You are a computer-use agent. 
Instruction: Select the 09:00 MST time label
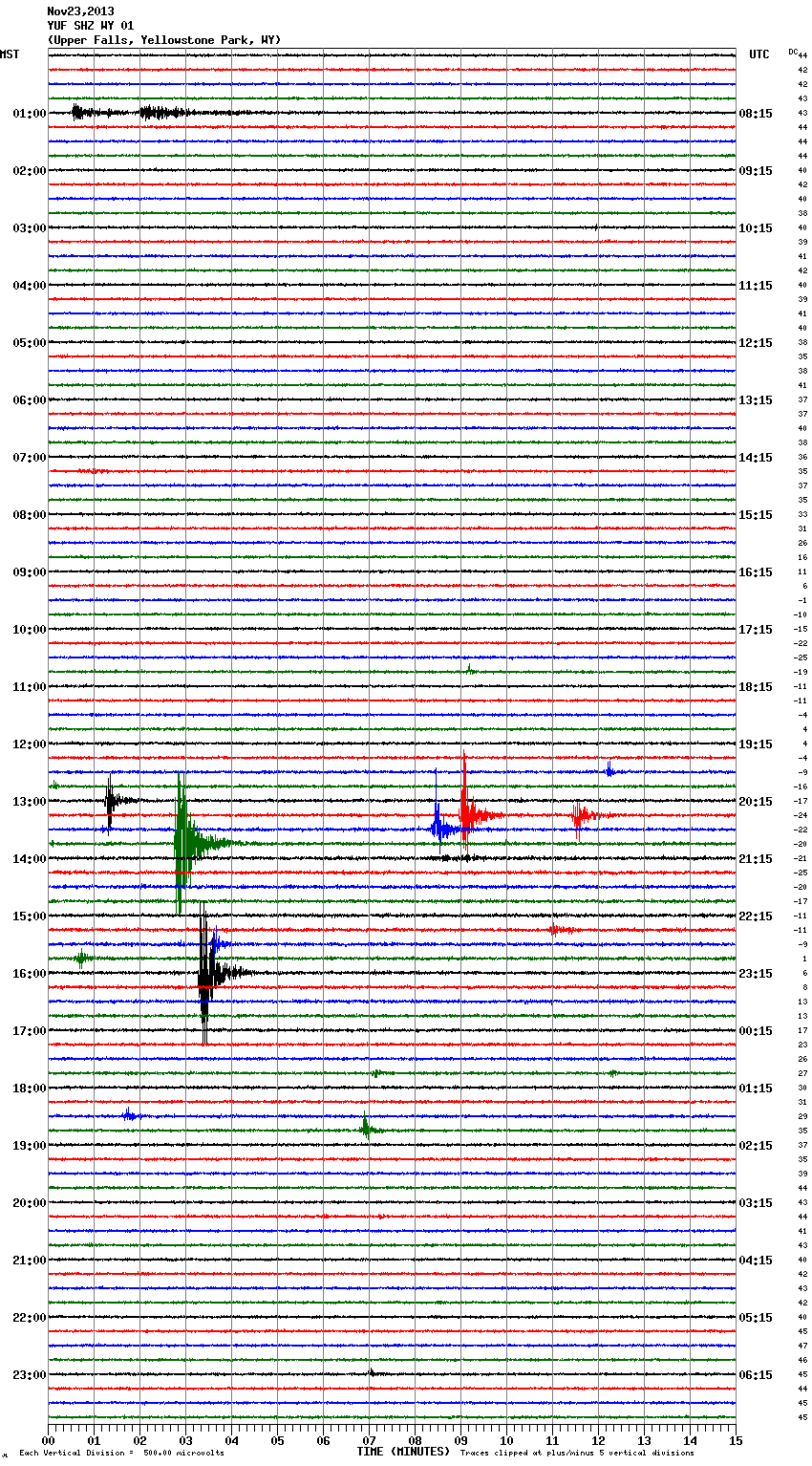point(29,572)
